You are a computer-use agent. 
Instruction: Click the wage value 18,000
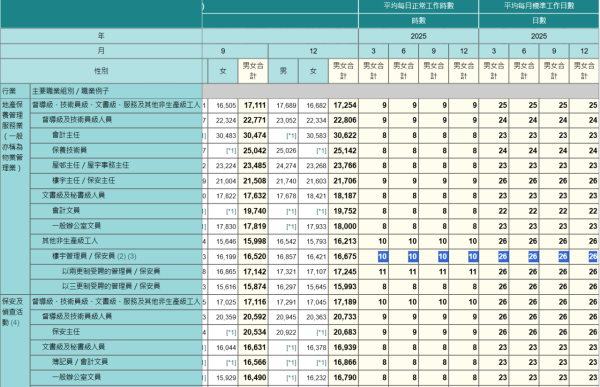click(345, 226)
